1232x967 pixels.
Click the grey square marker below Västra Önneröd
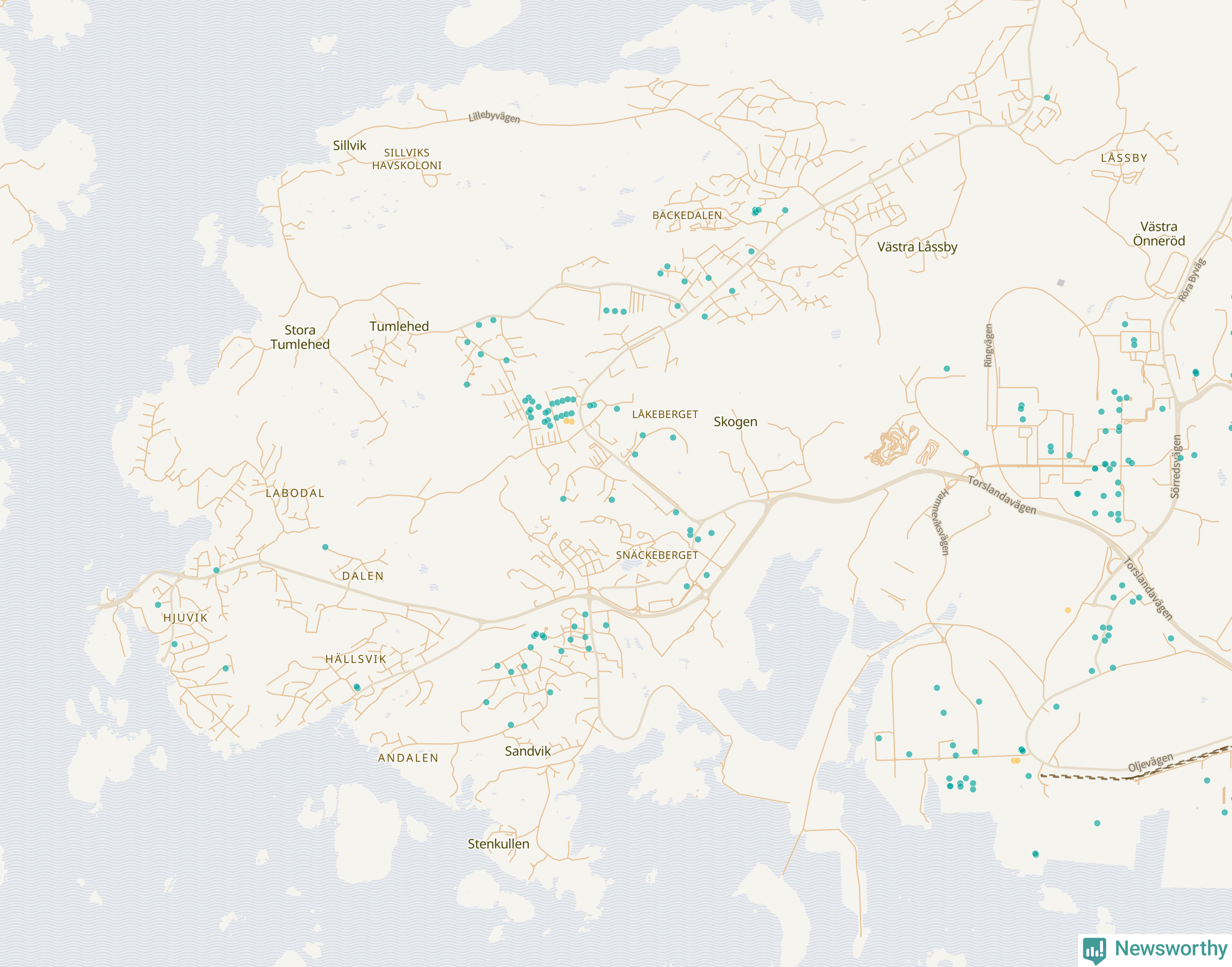pos(1061,282)
